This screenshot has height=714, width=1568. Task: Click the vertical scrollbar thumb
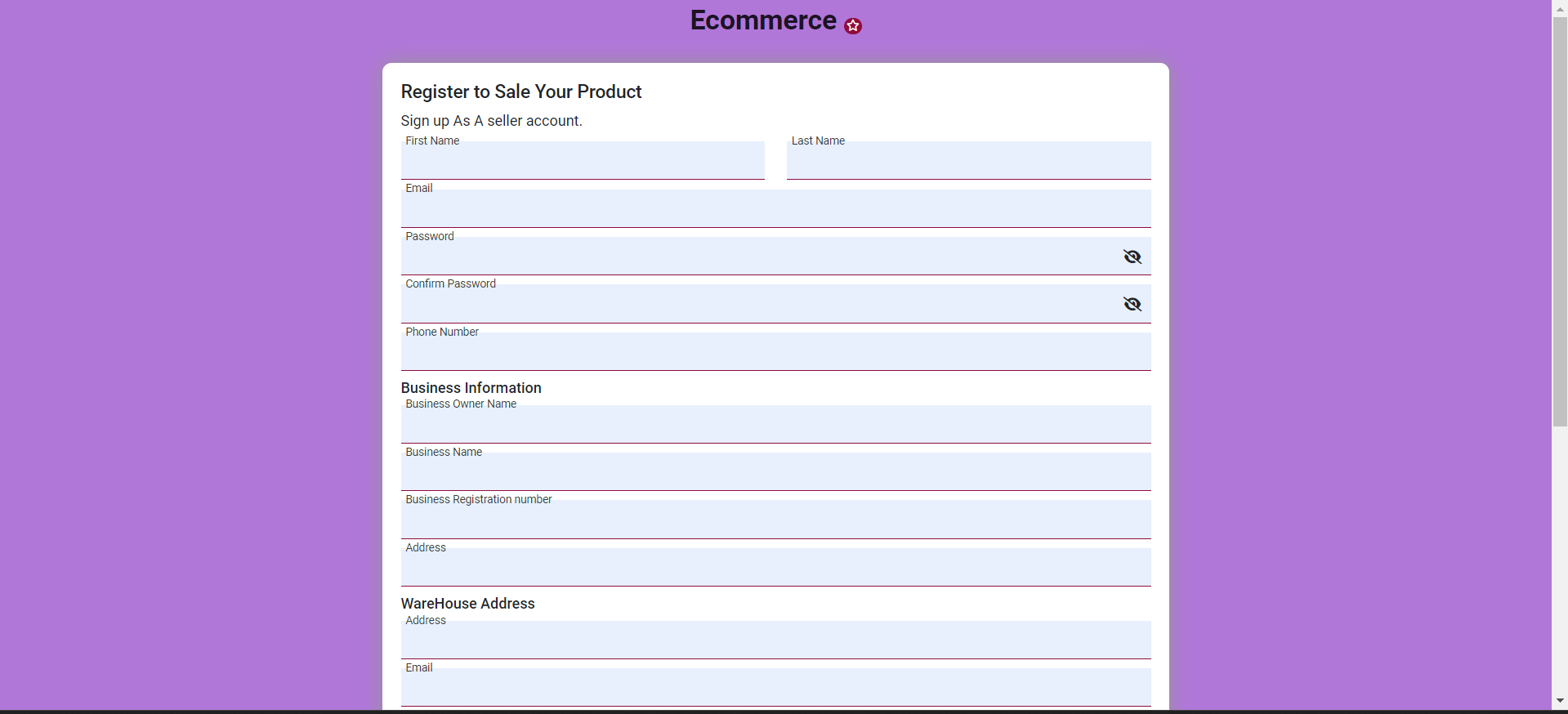click(x=1560, y=221)
